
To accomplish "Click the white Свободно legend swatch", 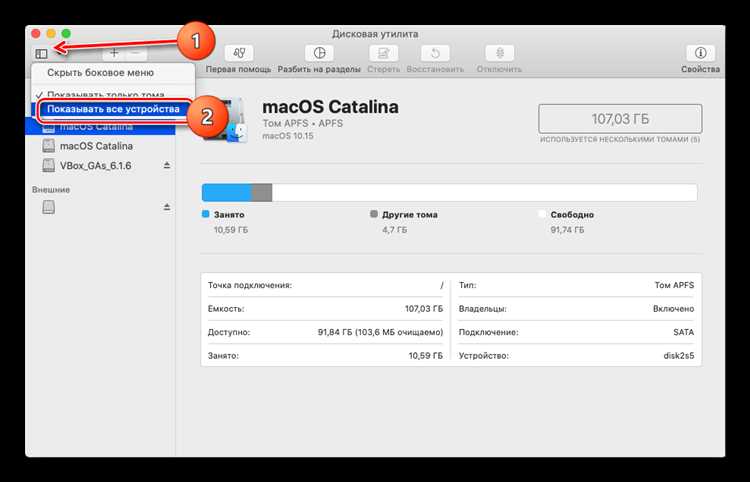I will 541,214.
